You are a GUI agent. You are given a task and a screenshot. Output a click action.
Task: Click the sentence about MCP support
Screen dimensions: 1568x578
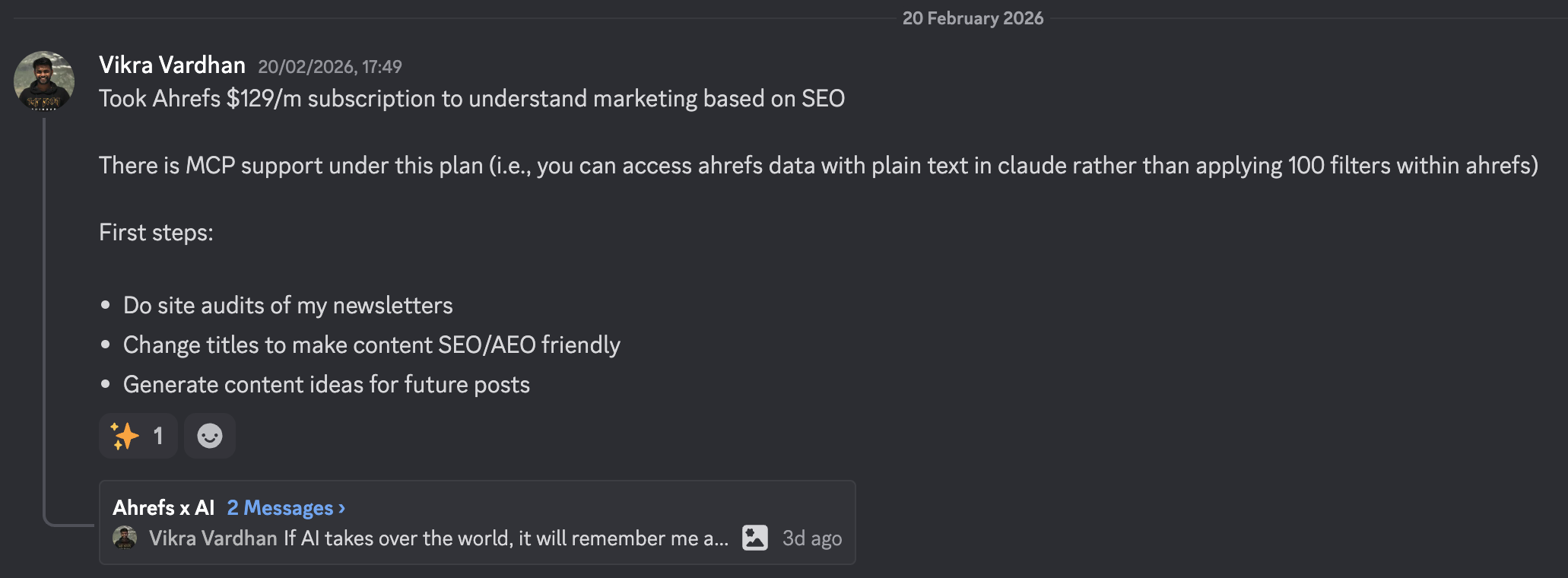(817, 166)
